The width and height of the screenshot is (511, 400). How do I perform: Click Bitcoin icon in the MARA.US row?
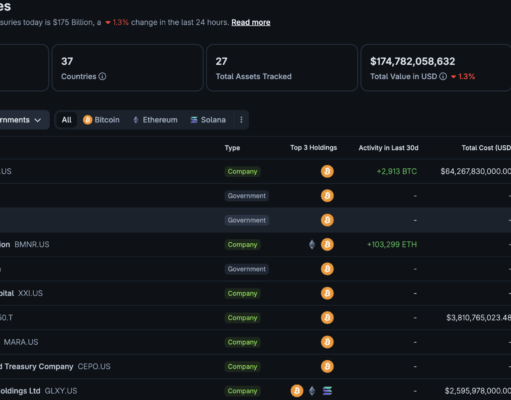(327, 342)
